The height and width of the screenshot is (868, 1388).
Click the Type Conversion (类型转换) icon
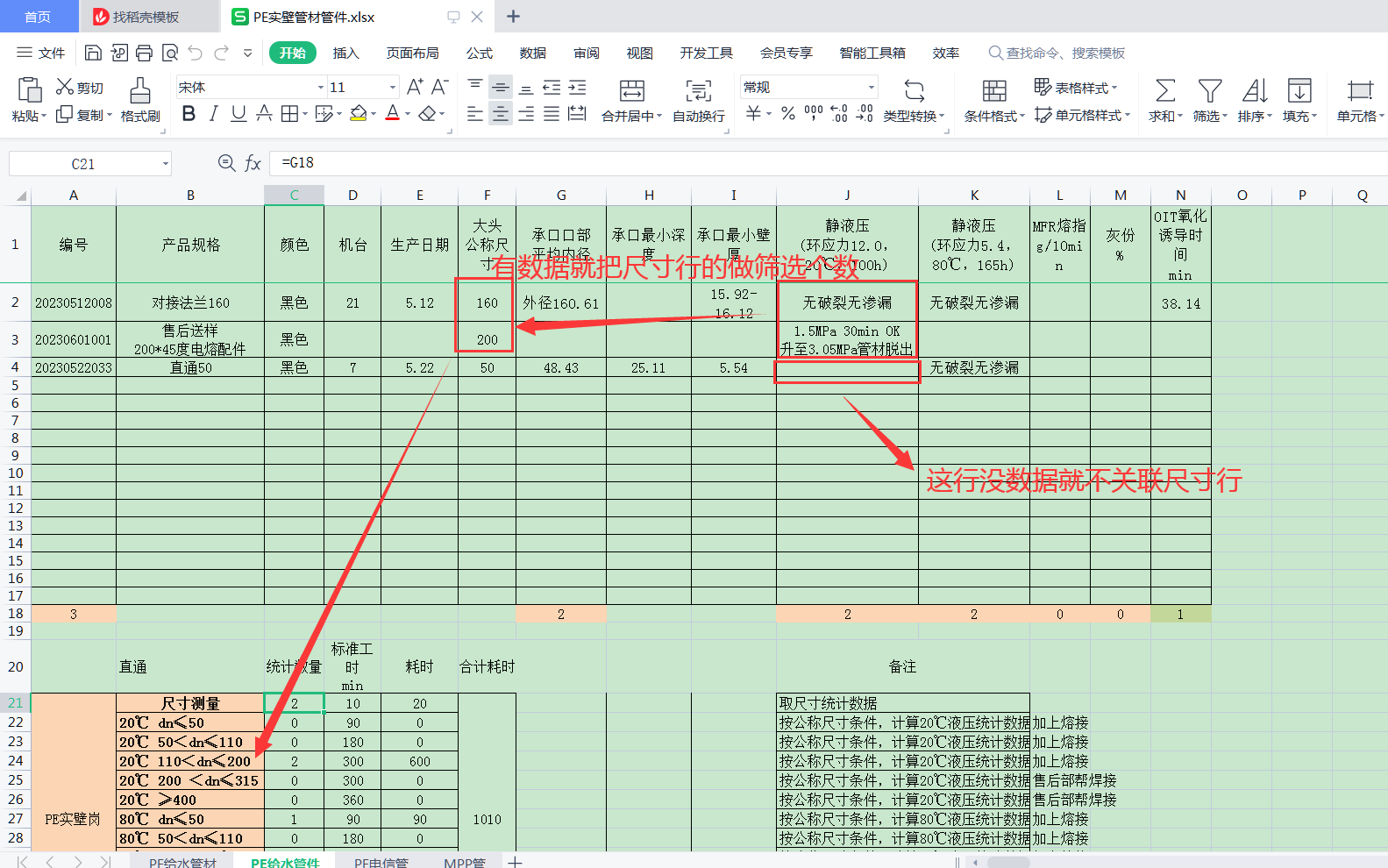(x=915, y=90)
